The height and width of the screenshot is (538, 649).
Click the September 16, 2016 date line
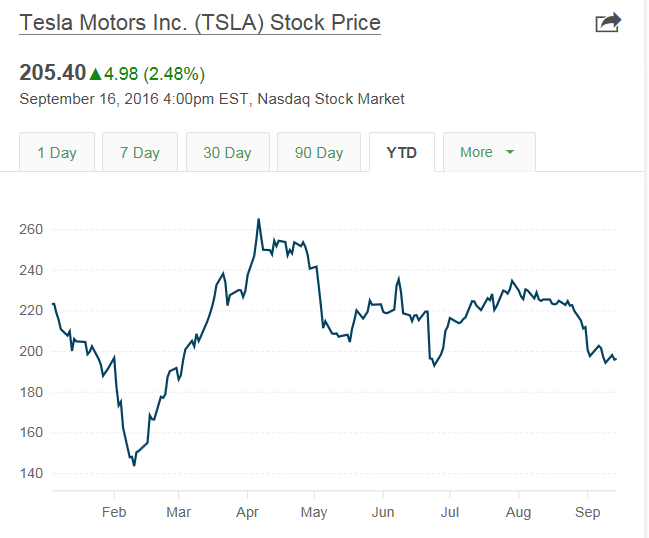tap(212, 99)
